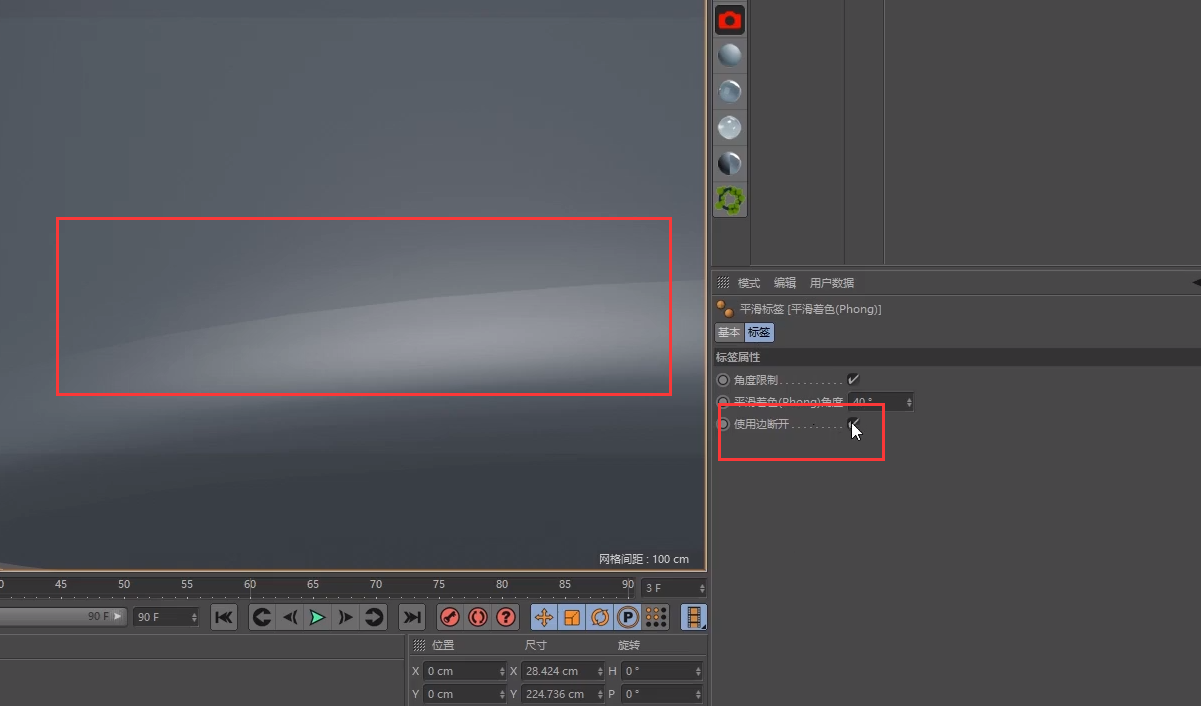Select the light glass sphere icon
1201x706 pixels.
(730, 127)
